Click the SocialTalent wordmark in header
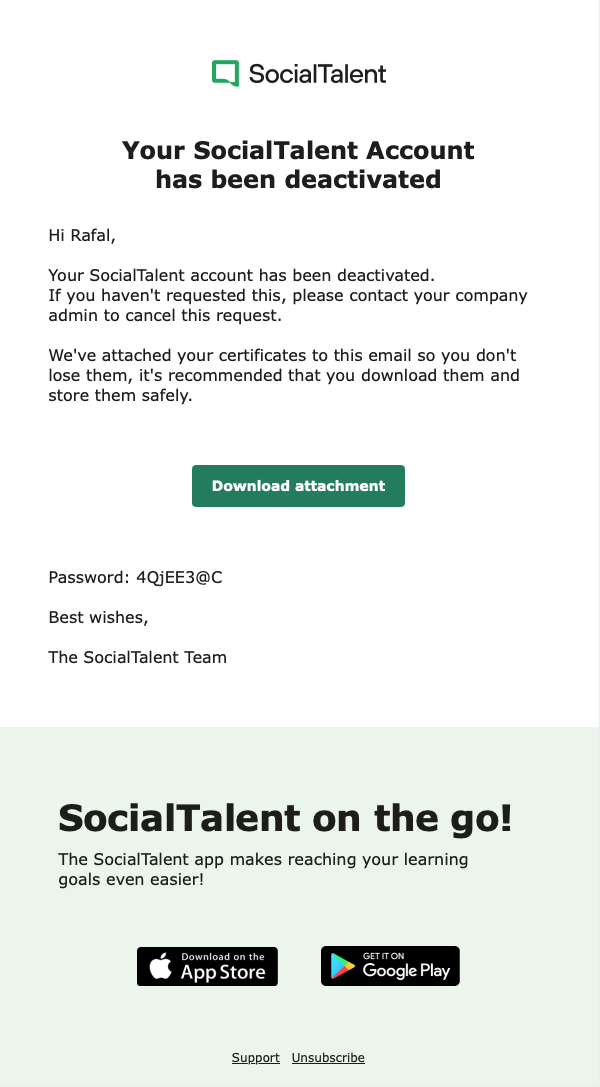The width and height of the screenshot is (600, 1087). pos(317,73)
